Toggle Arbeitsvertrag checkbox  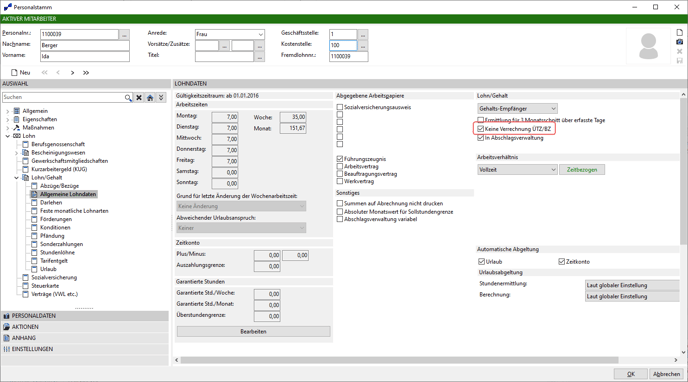340,166
